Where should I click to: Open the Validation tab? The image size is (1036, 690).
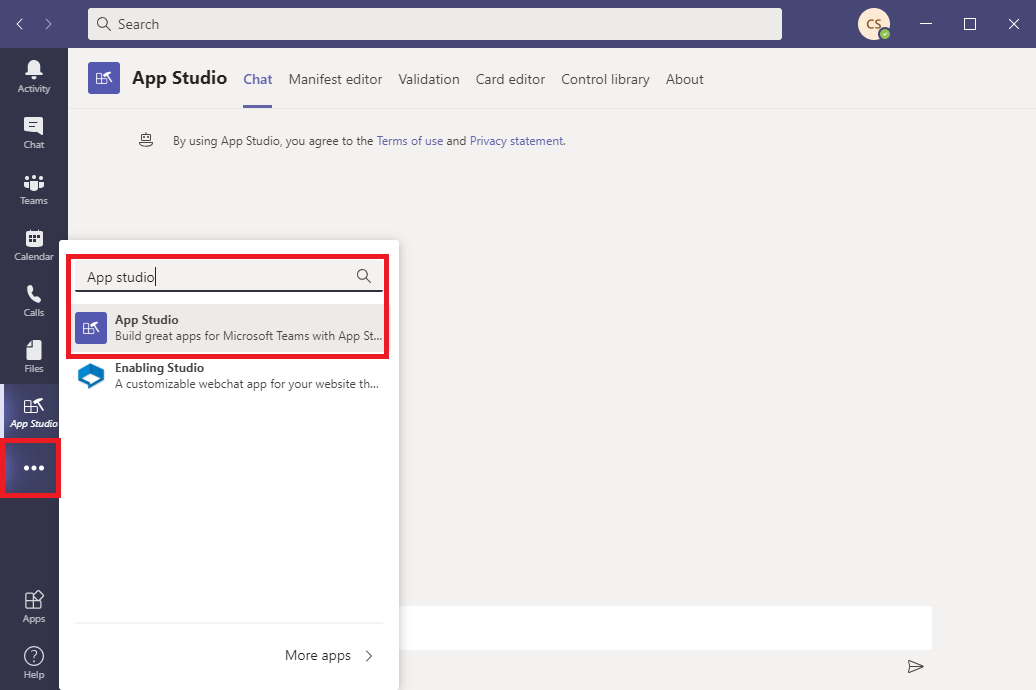[429, 79]
